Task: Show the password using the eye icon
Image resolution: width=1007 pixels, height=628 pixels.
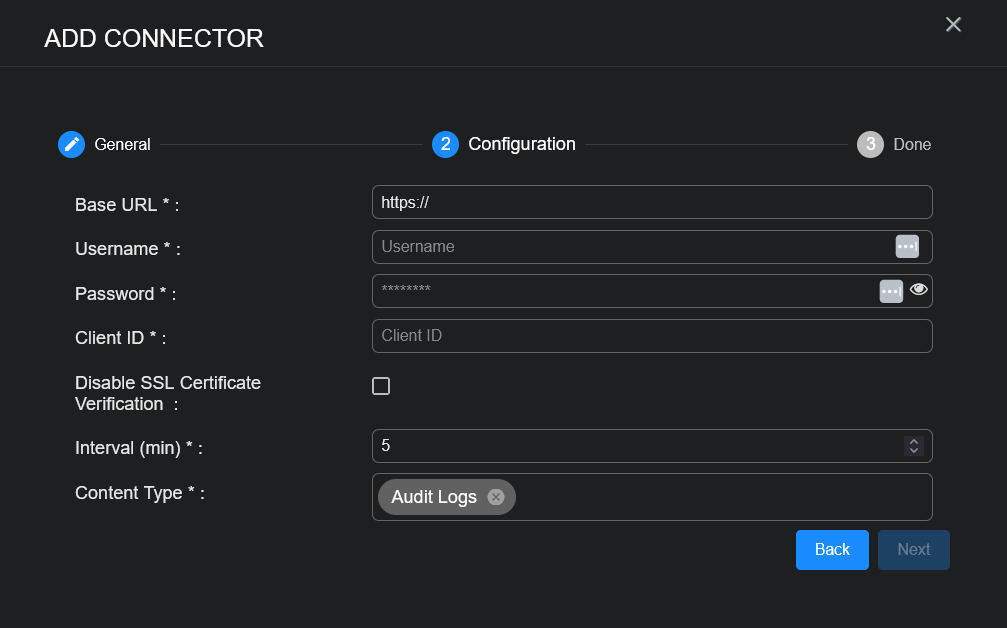Action: (919, 290)
